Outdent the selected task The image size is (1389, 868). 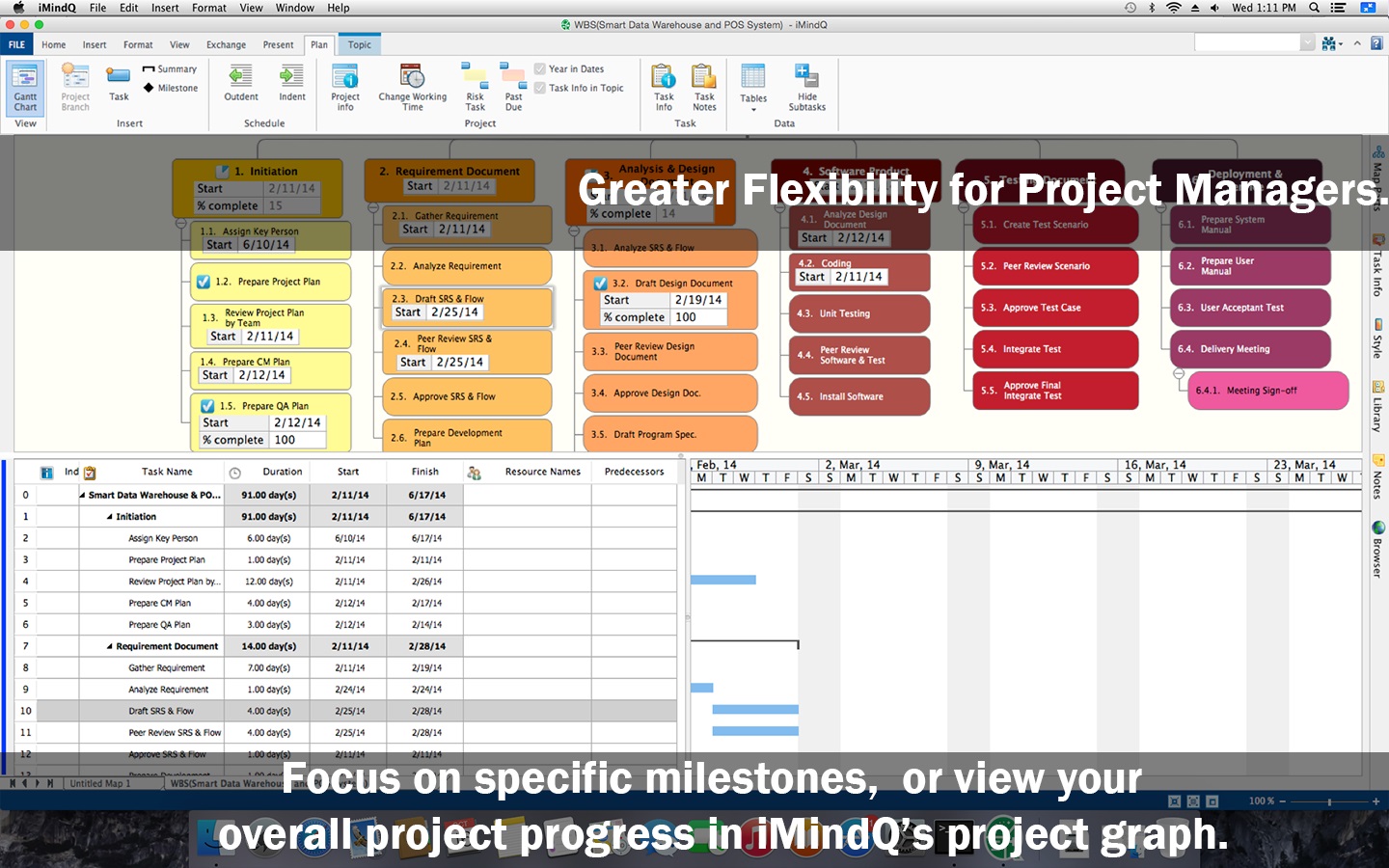(x=241, y=83)
